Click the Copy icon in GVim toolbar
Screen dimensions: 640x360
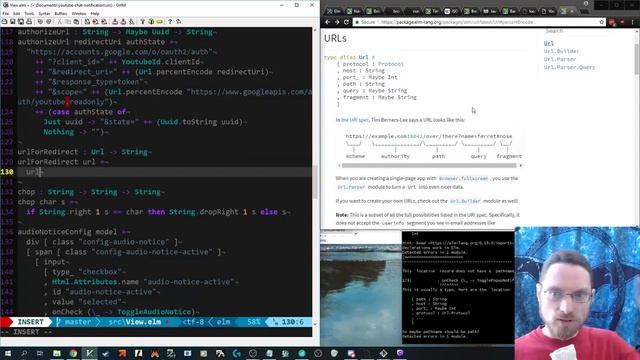[68, 21]
